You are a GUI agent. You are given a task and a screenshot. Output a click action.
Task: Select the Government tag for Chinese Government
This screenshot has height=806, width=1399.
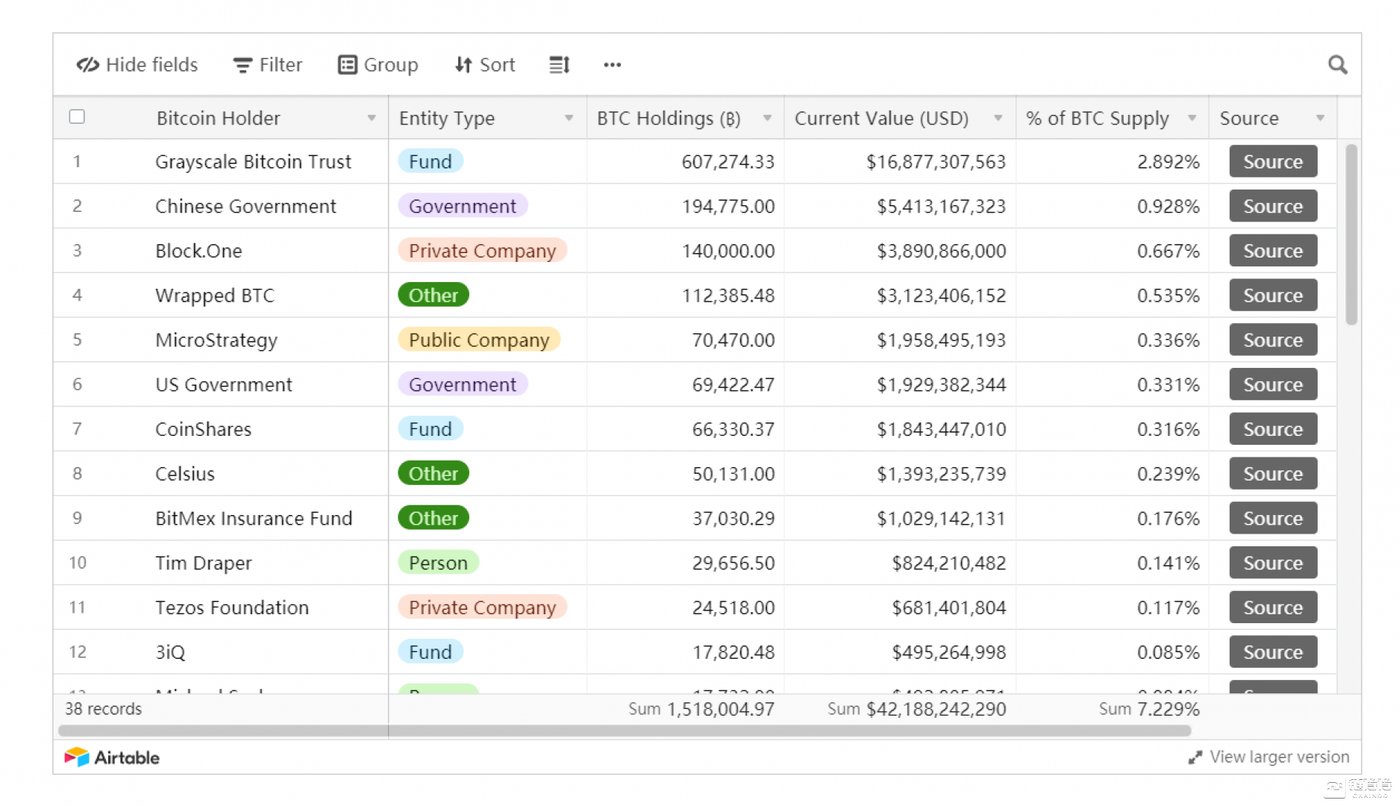tap(462, 207)
